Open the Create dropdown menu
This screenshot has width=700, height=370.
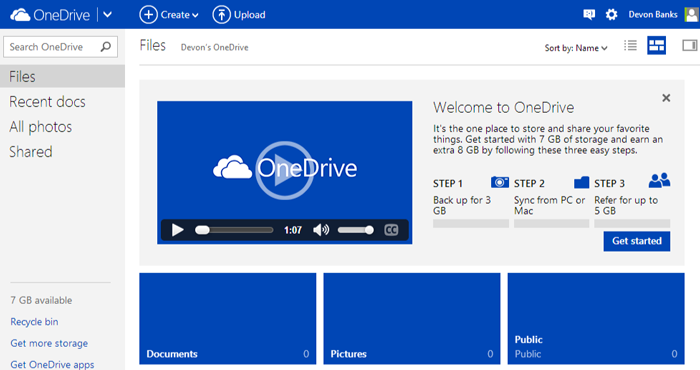(179, 15)
